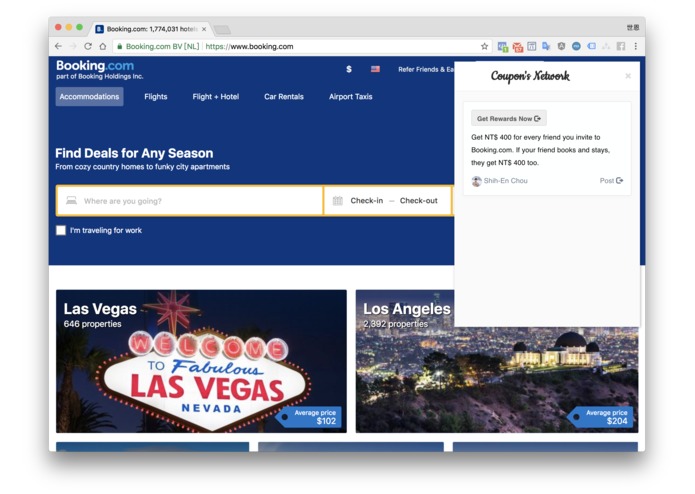Open the faded Google Drive extension icon

(x=606, y=46)
